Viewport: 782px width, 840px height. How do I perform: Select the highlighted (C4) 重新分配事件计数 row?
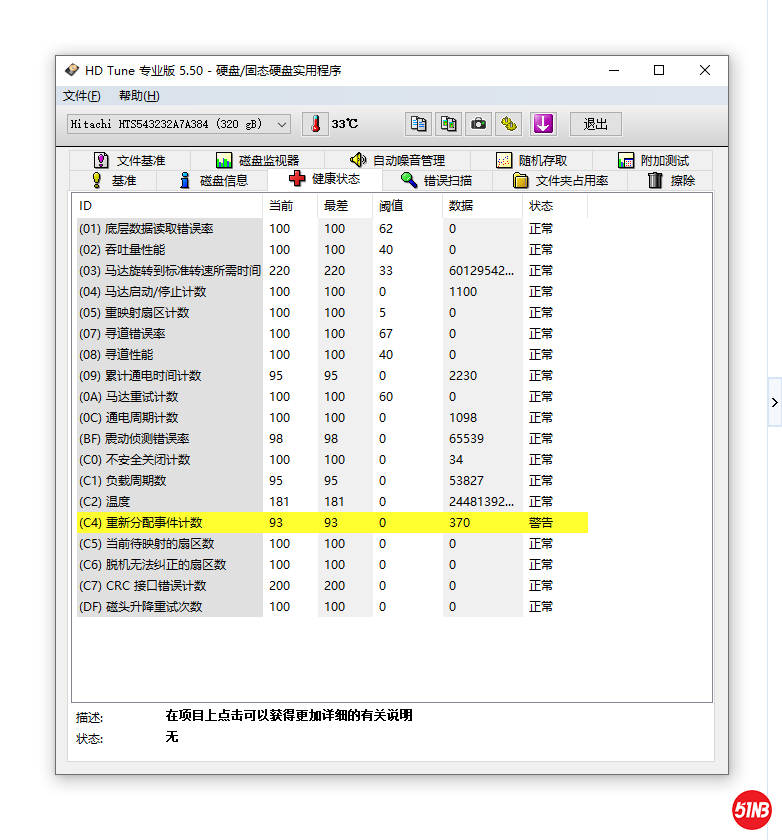[330, 523]
